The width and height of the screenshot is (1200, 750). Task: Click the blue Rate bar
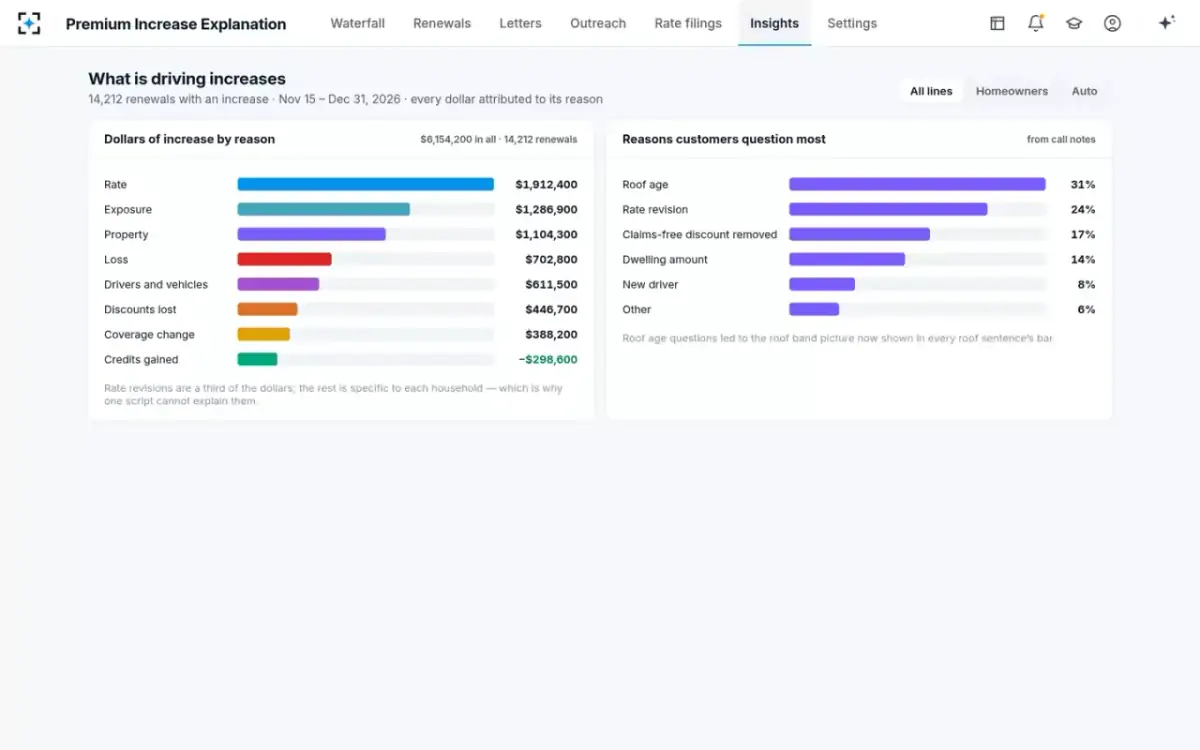pos(366,184)
